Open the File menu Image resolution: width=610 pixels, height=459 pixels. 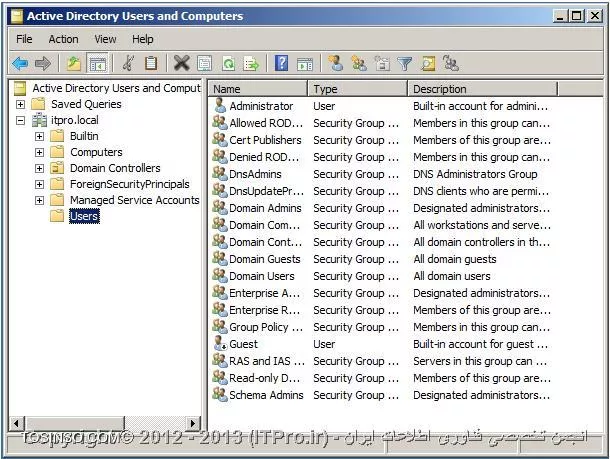[24, 39]
